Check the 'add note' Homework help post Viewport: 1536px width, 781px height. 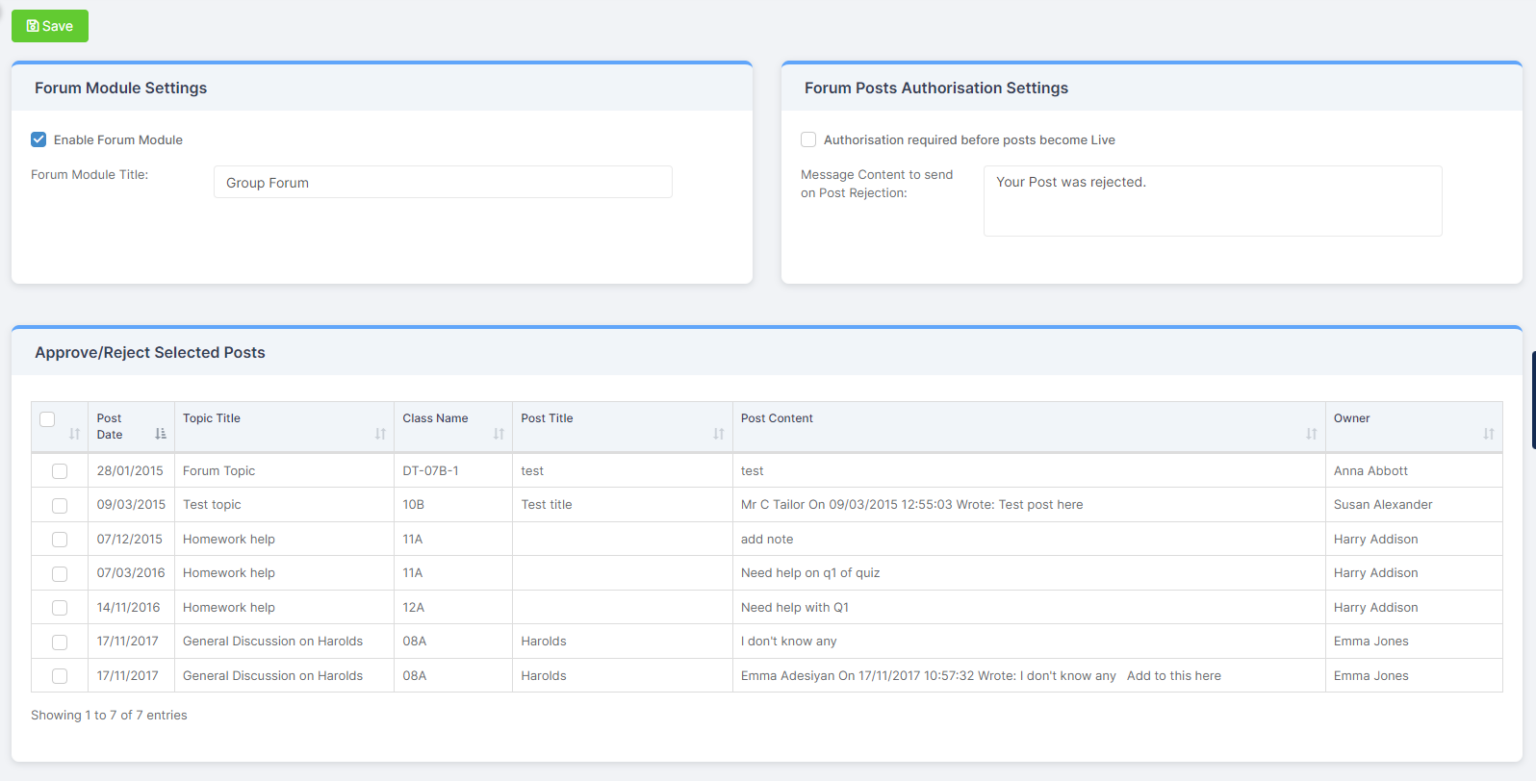click(59, 538)
